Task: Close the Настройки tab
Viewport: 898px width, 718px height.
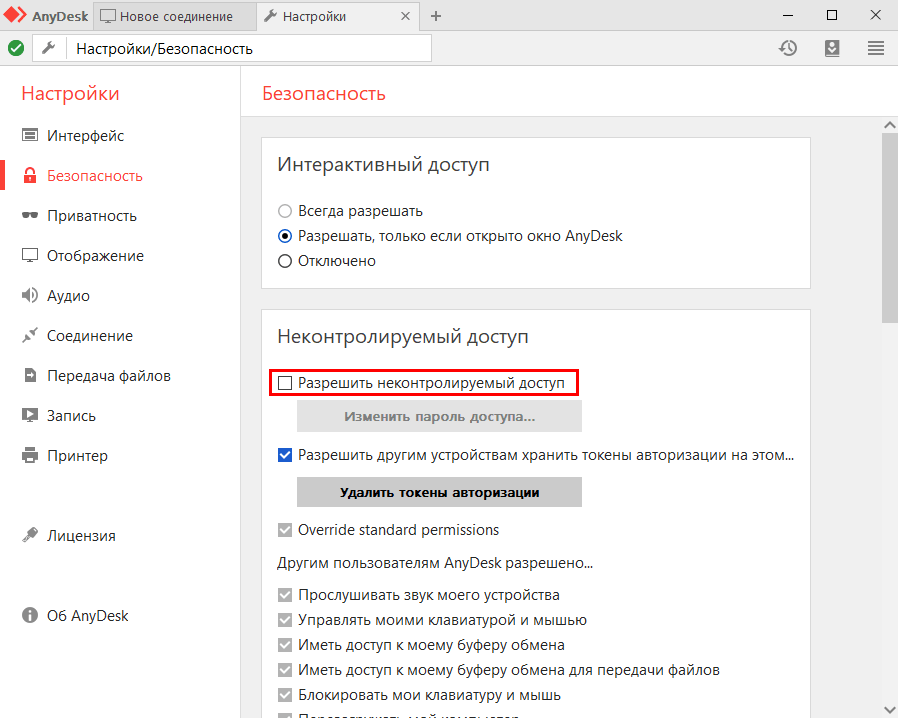Action: pos(405,16)
